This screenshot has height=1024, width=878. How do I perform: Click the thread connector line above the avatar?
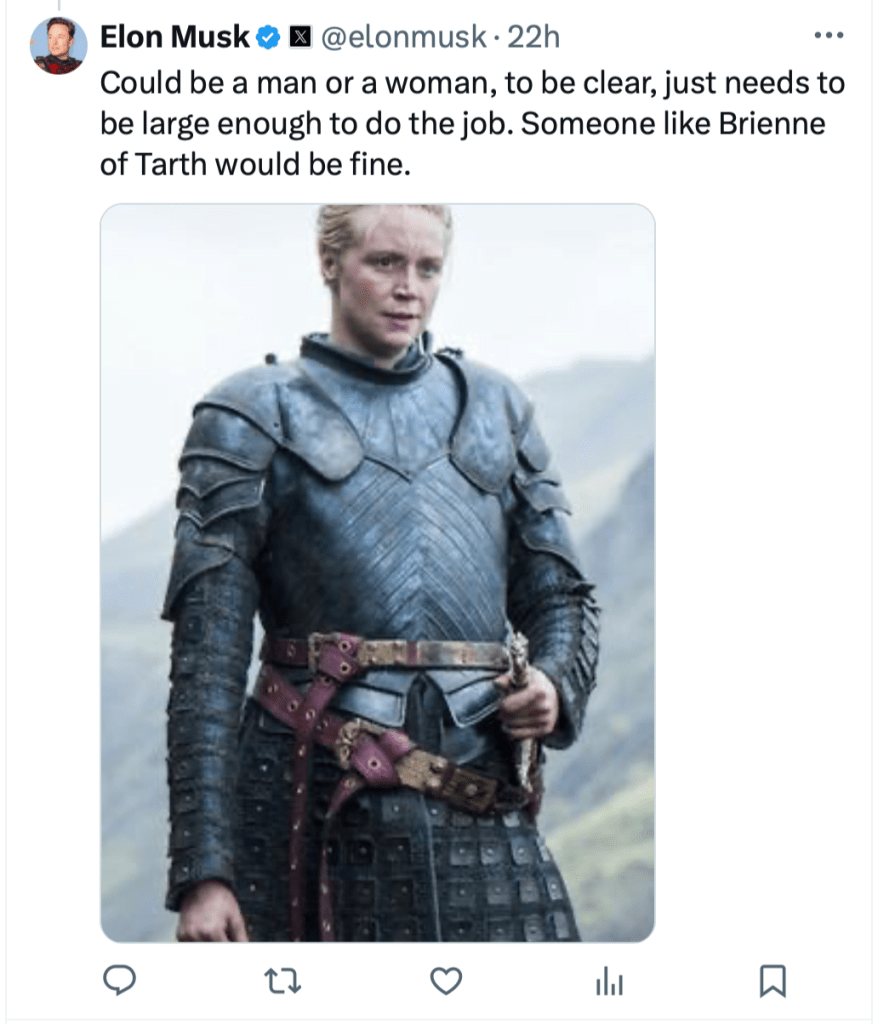58,6
